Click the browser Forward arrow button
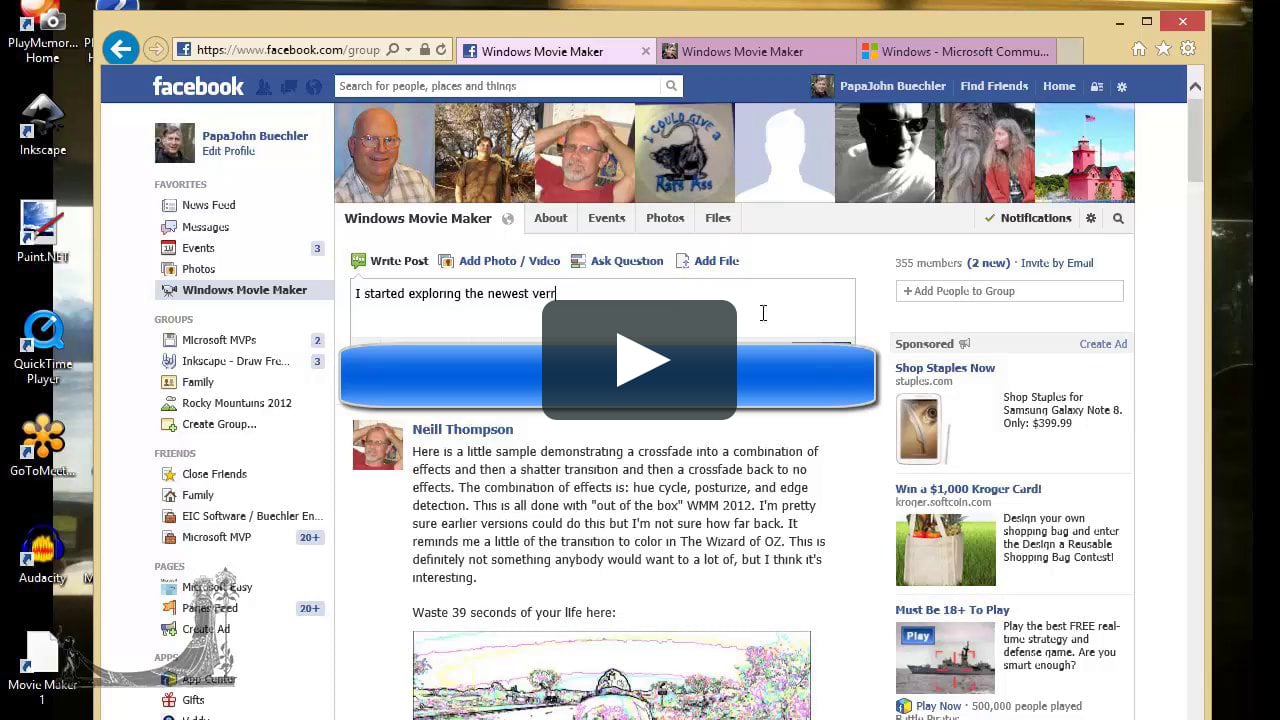The image size is (1280, 720). coord(155,49)
